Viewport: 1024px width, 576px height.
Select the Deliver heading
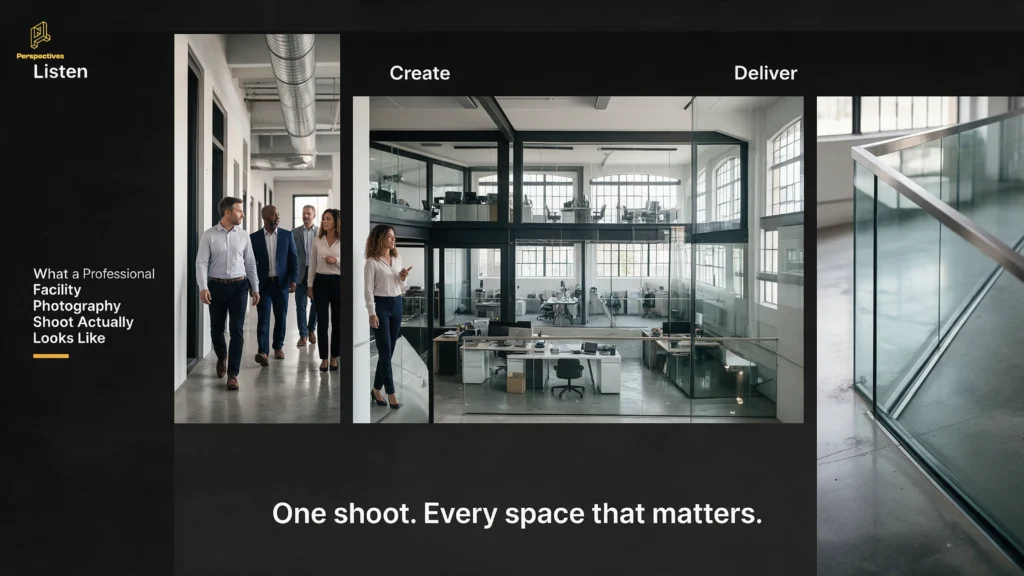[765, 73]
